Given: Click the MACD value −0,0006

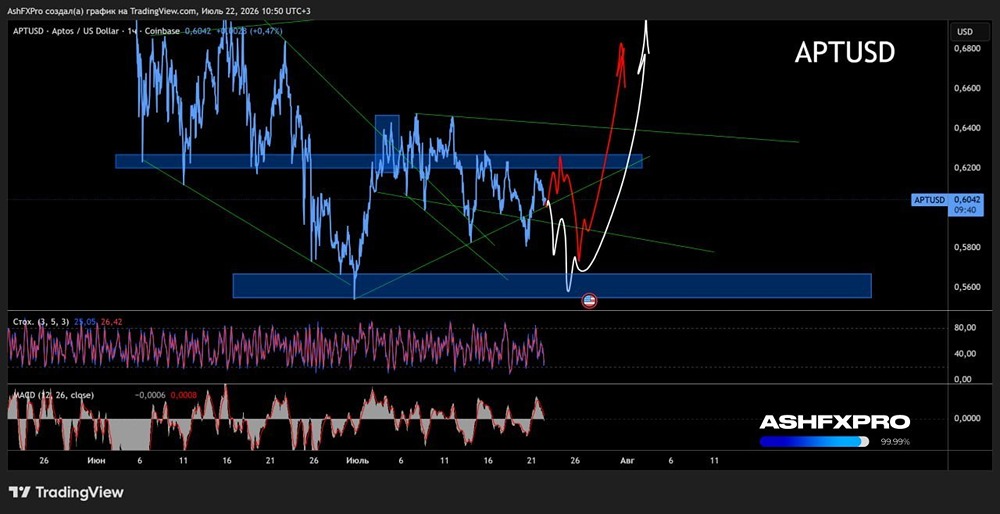Looking at the screenshot, I should (150, 395).
